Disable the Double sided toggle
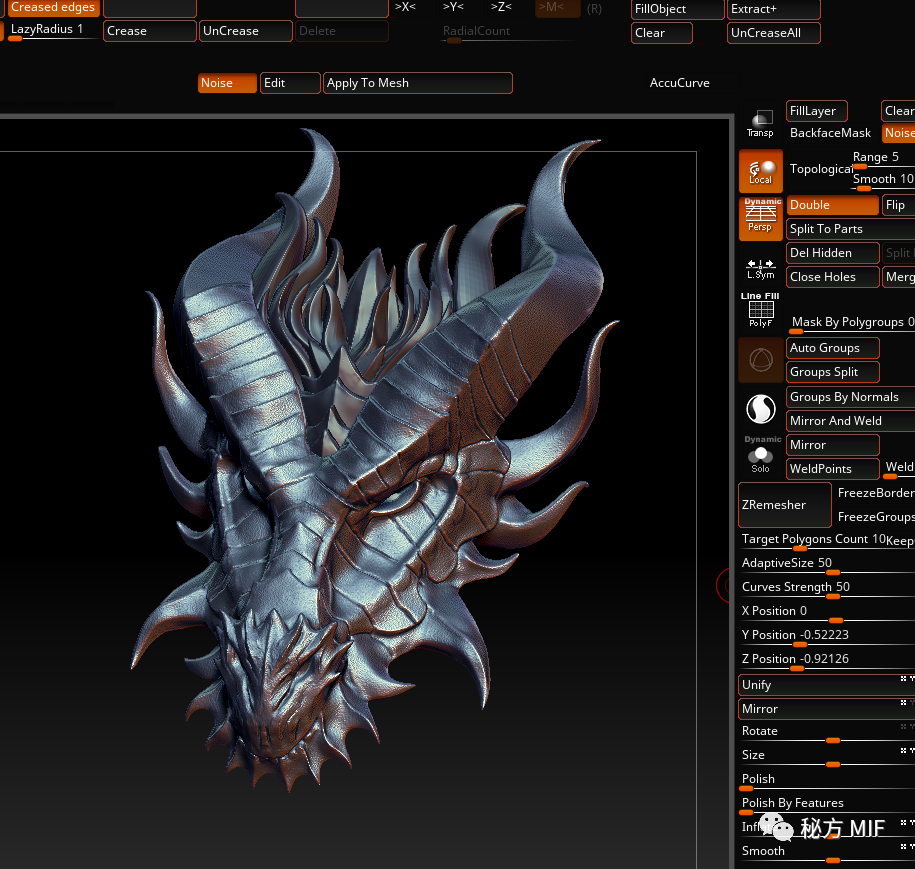Viewport: 915px width, 869px height. [832, 205]
